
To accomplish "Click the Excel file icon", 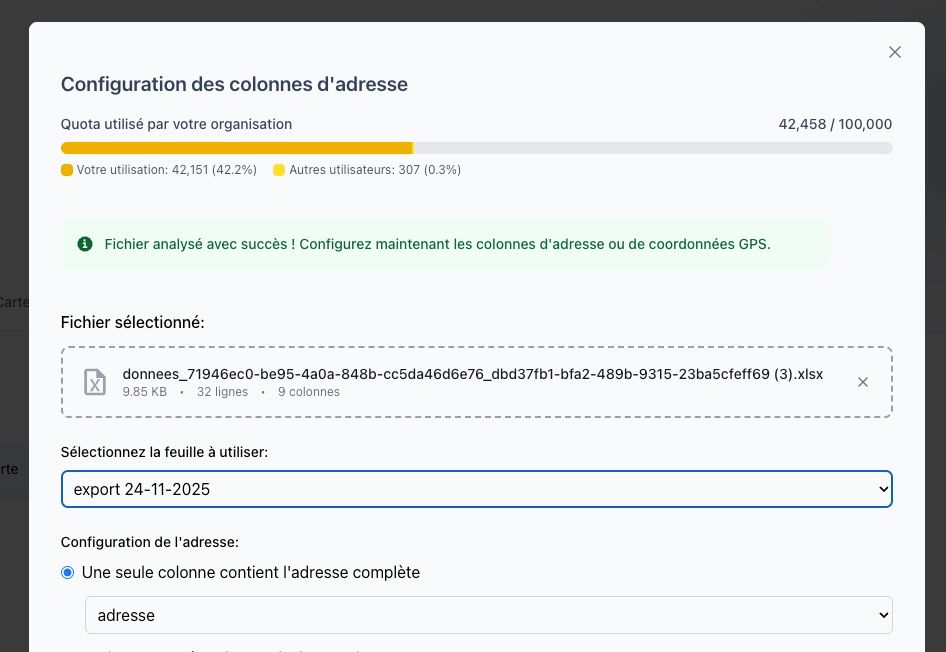I will pos(95,382).
